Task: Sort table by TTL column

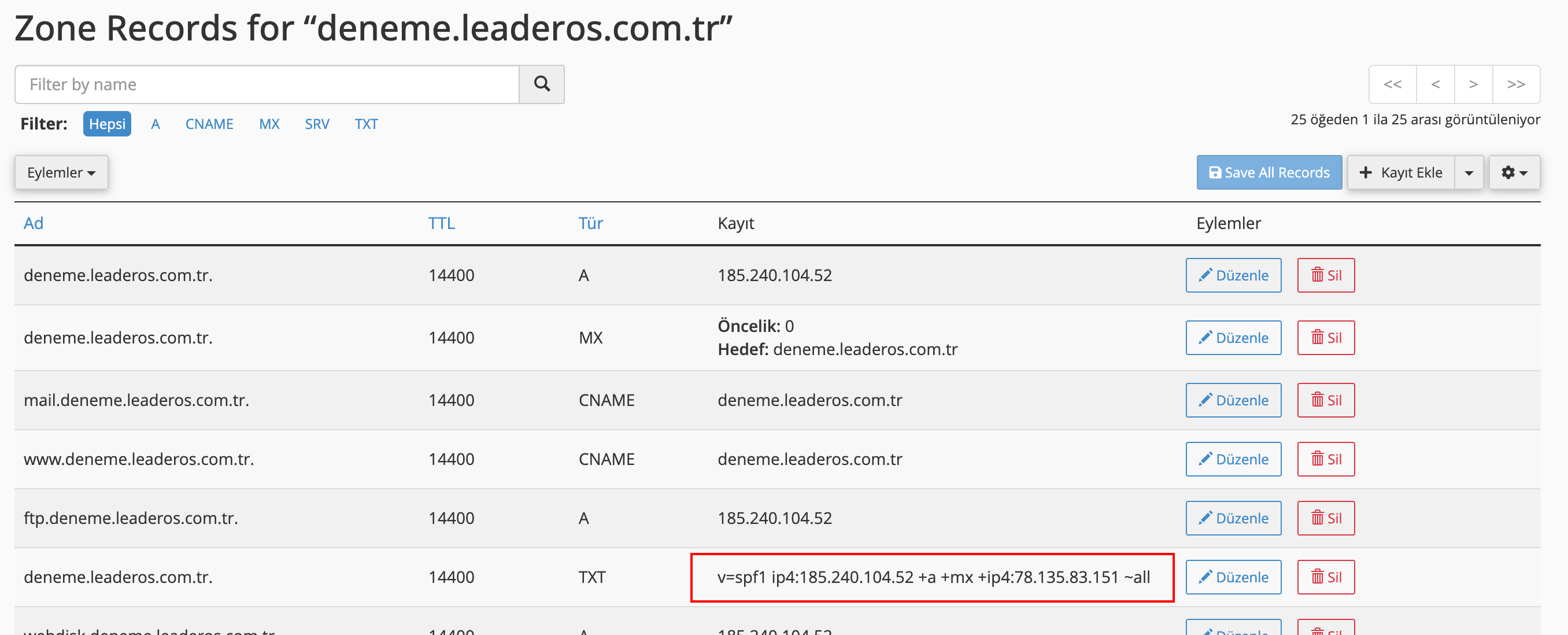Action: click(441, 223)
